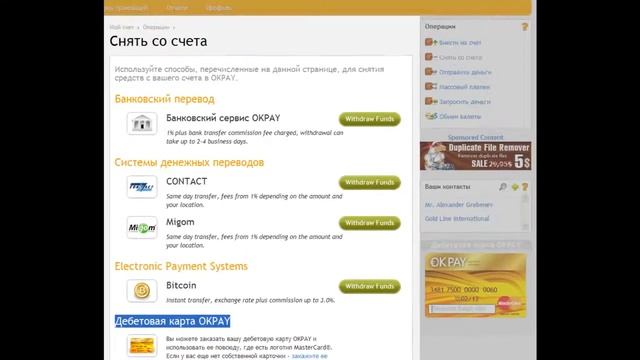The height and width of the screenshot is (360, 640).
Task: Click the закажите ее link at the bottom
Action: click(309, 356)
